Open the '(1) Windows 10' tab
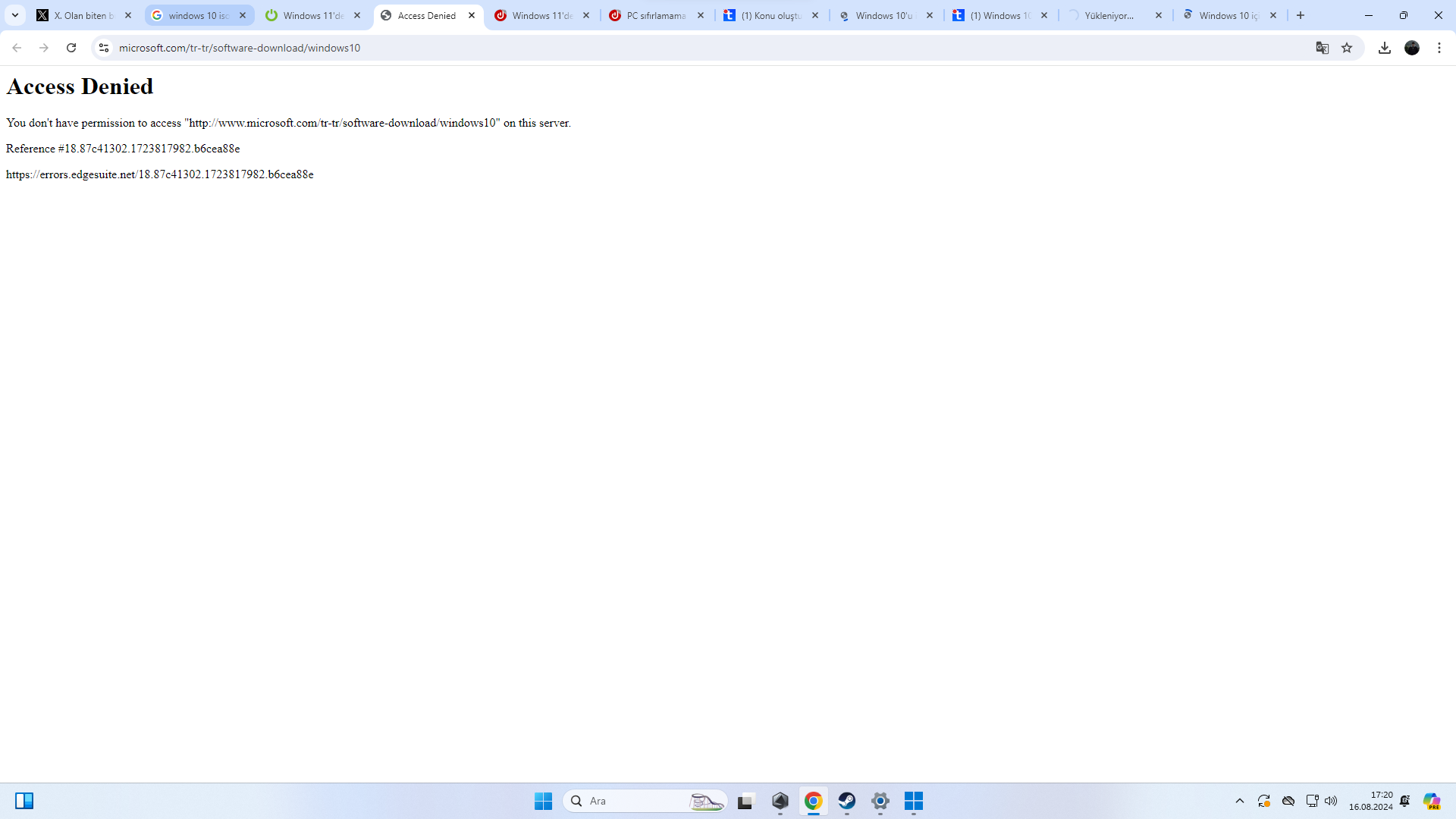 [x=1000, y=15]
